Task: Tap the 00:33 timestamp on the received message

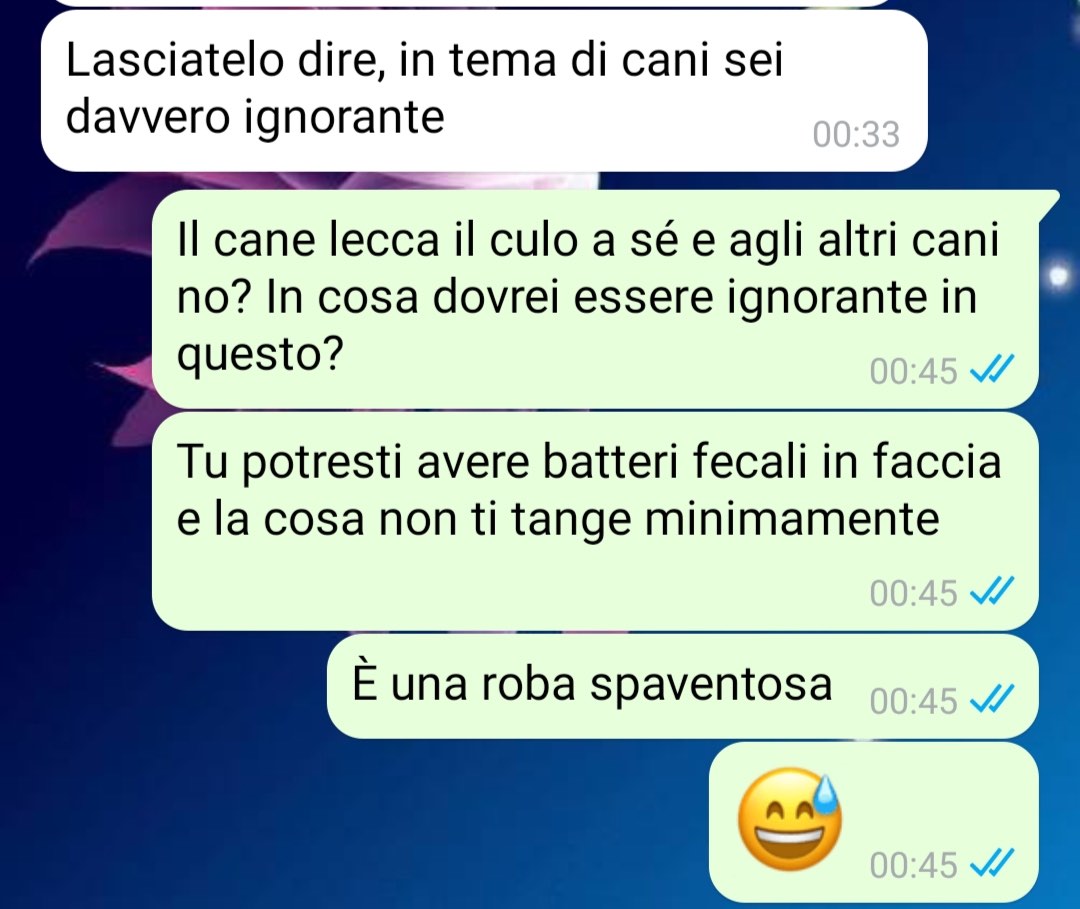Action: 856,134
